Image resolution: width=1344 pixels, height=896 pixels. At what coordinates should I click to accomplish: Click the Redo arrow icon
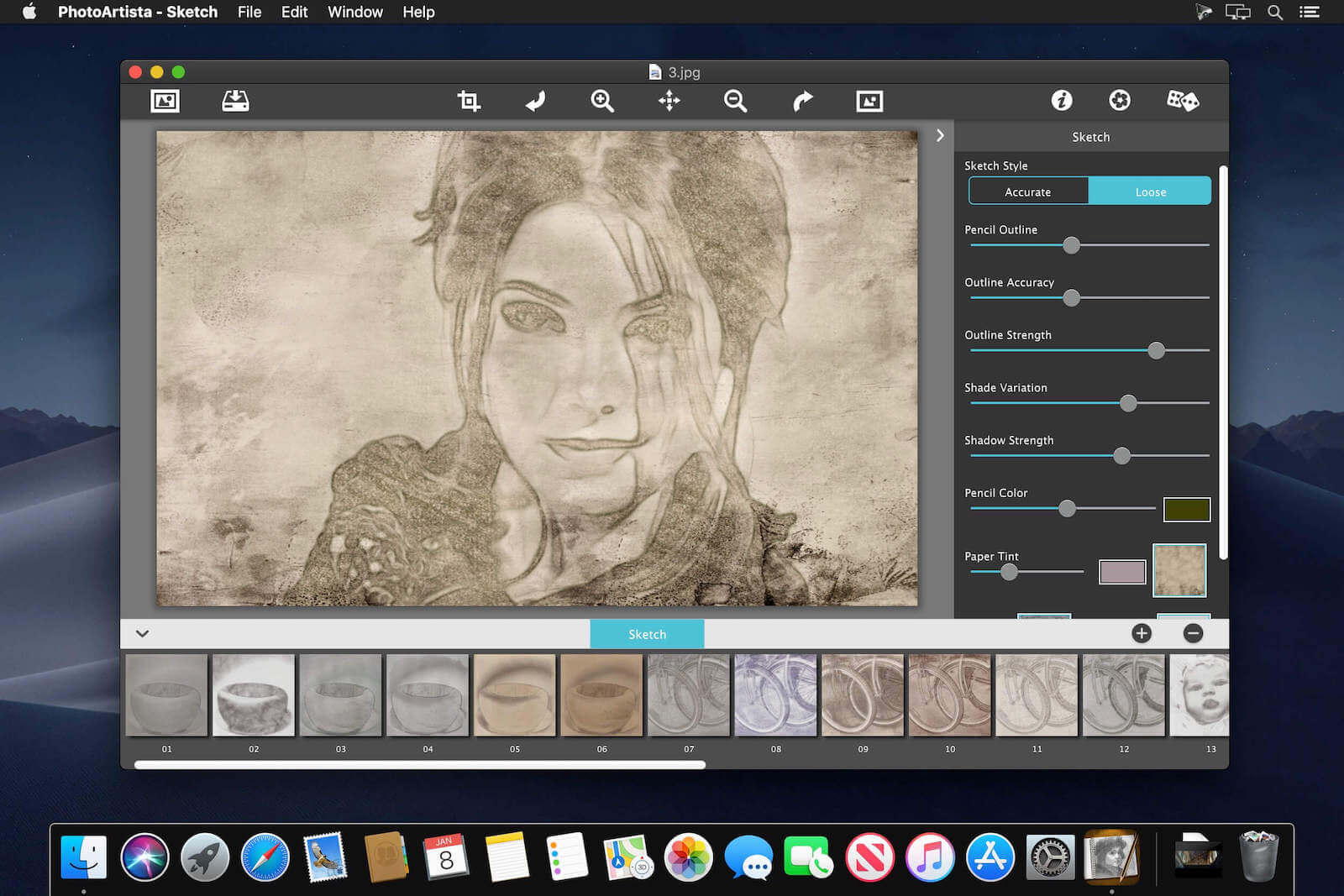802,101
